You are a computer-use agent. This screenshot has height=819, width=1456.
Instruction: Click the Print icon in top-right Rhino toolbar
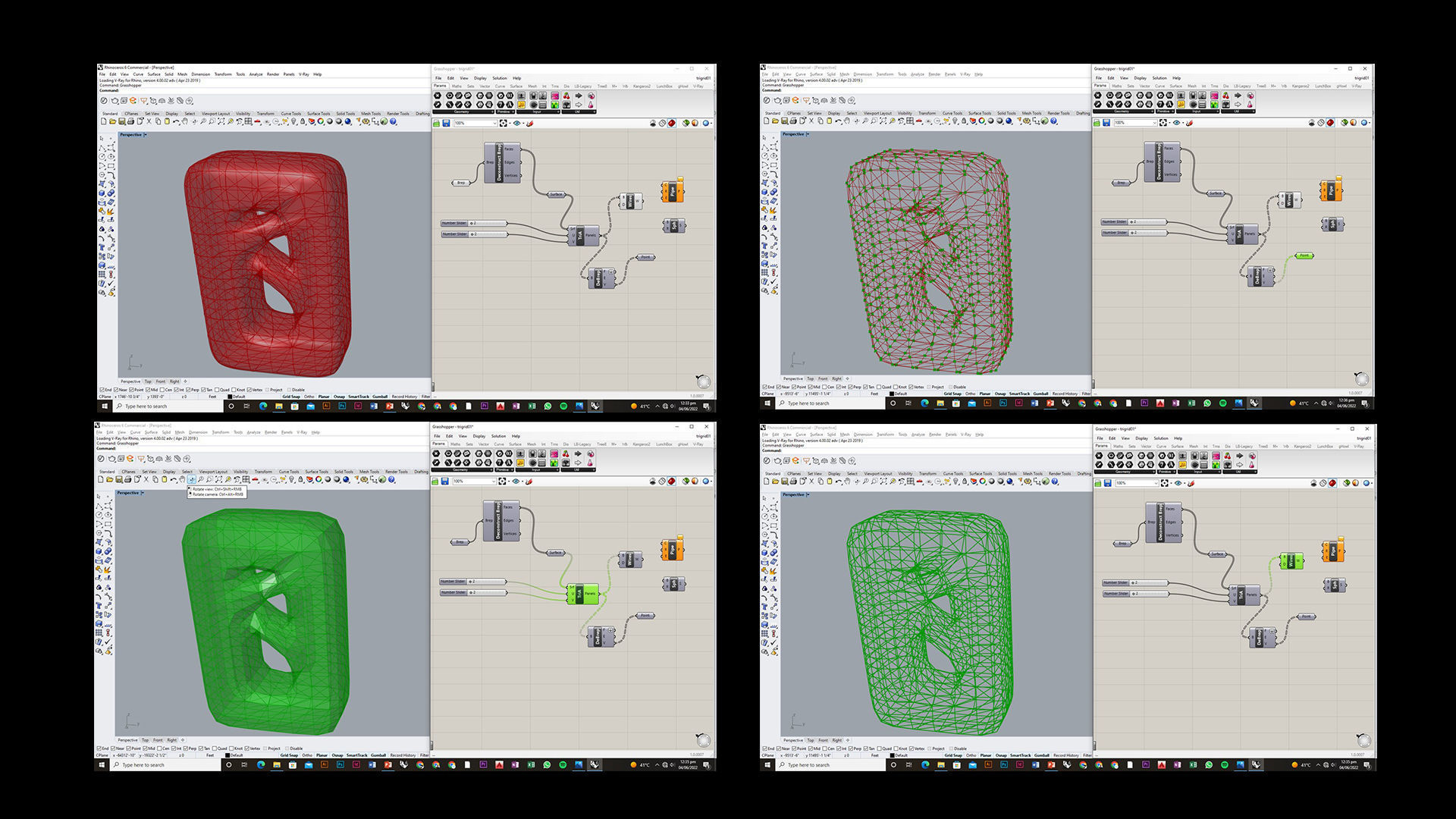click(x=792, y=121)
